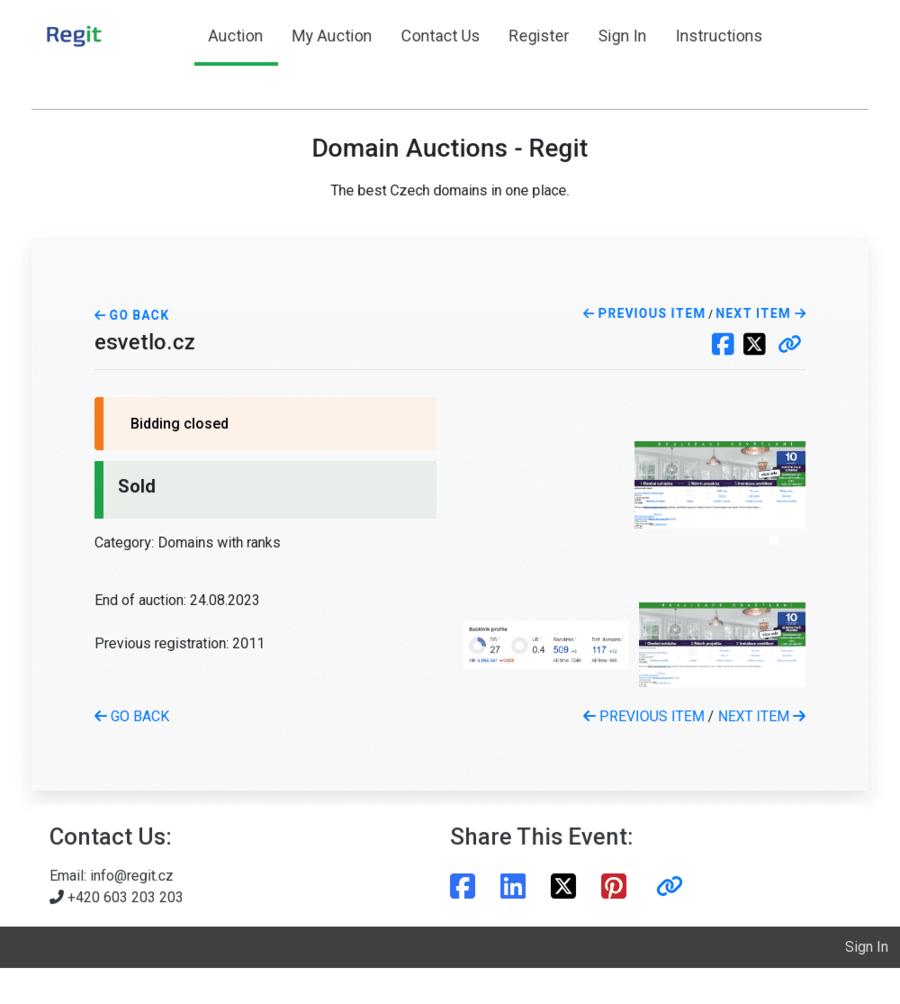Open the Auction tab

tap(235, 36)
